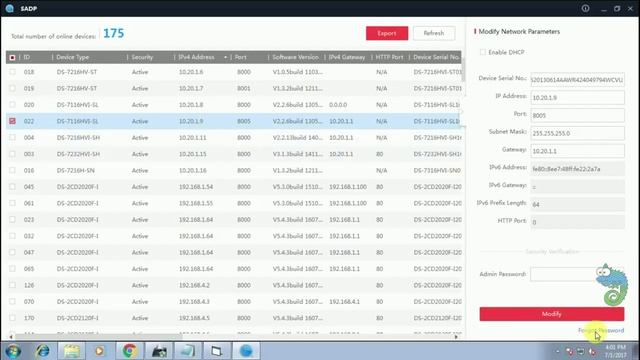Click the IPv4 Address sort arrow
Screen dimensions: 640x360
[225, 57]
